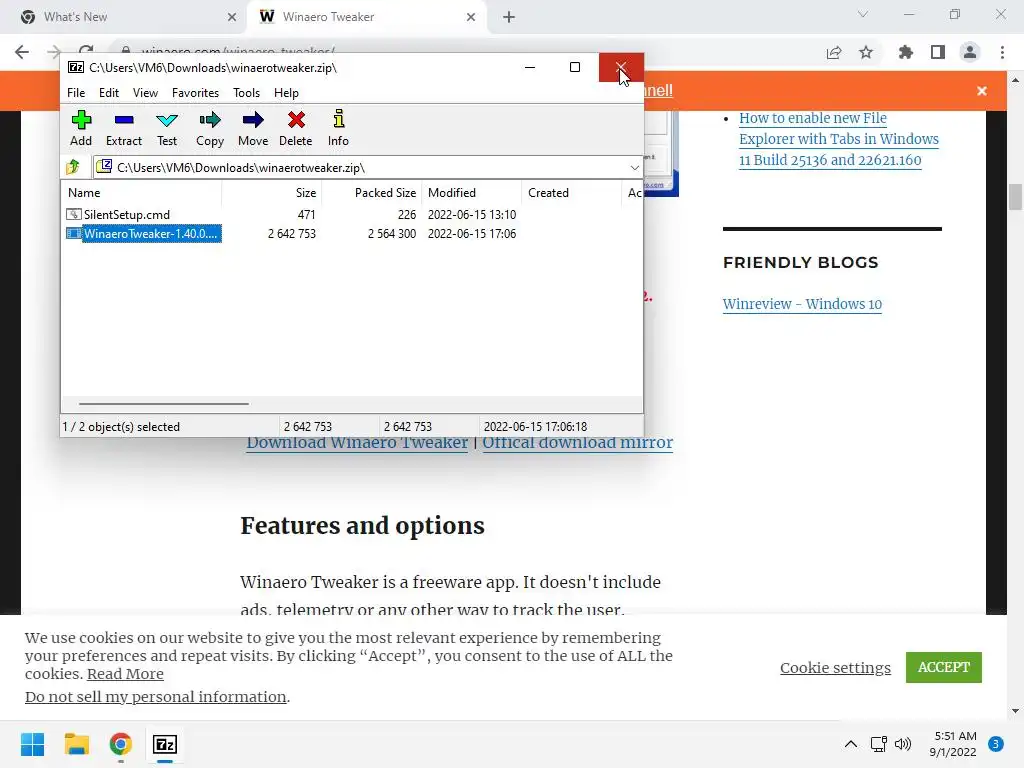Screen dimensions: 1024x768
Task: Sort by the Size column header
Action: click(272, 193)
